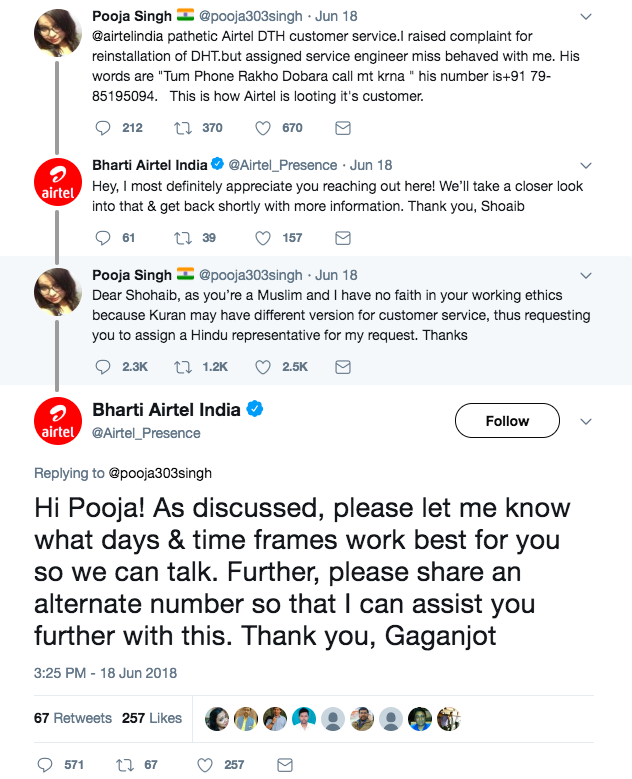Click Pooja Singh's avatar on the first tweet
The image size is (632, 779).
(58, 33)
